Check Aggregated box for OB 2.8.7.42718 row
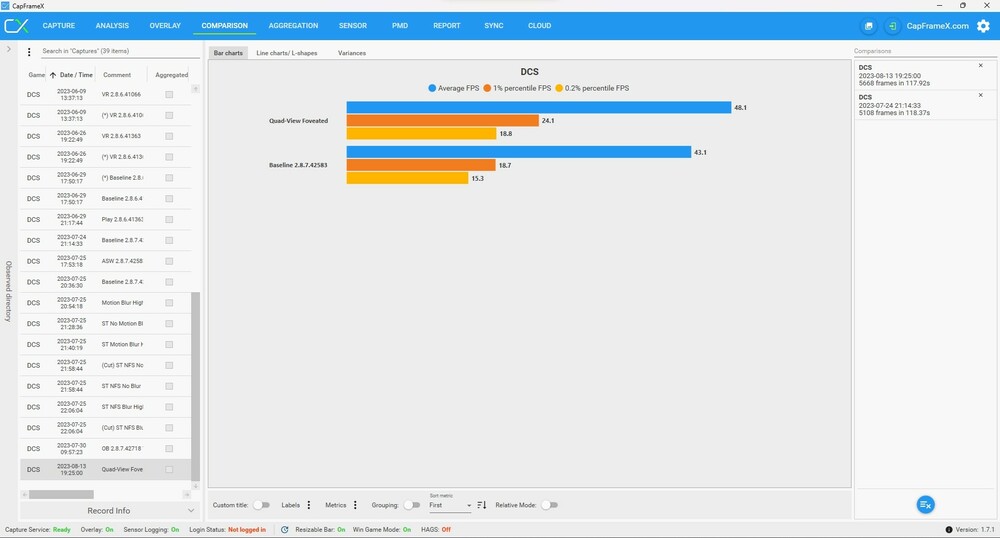The width and height of the screenshot is (1000, 538). click(x=169, y=449)
